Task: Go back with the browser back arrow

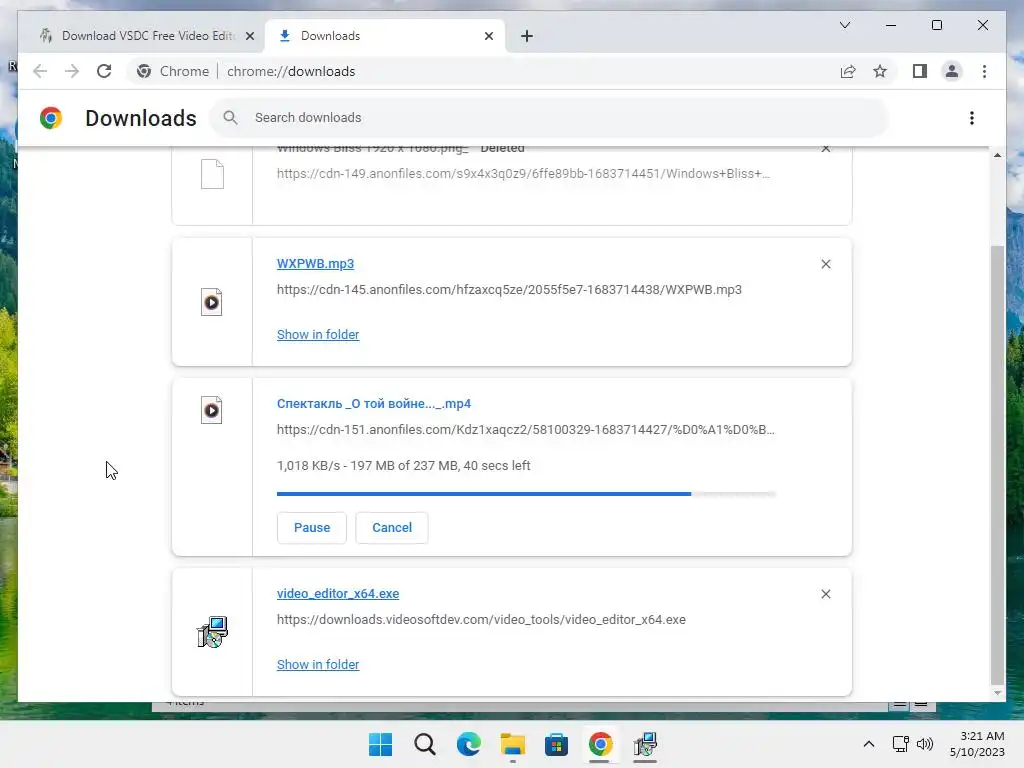Action: [x=40, y=71]
